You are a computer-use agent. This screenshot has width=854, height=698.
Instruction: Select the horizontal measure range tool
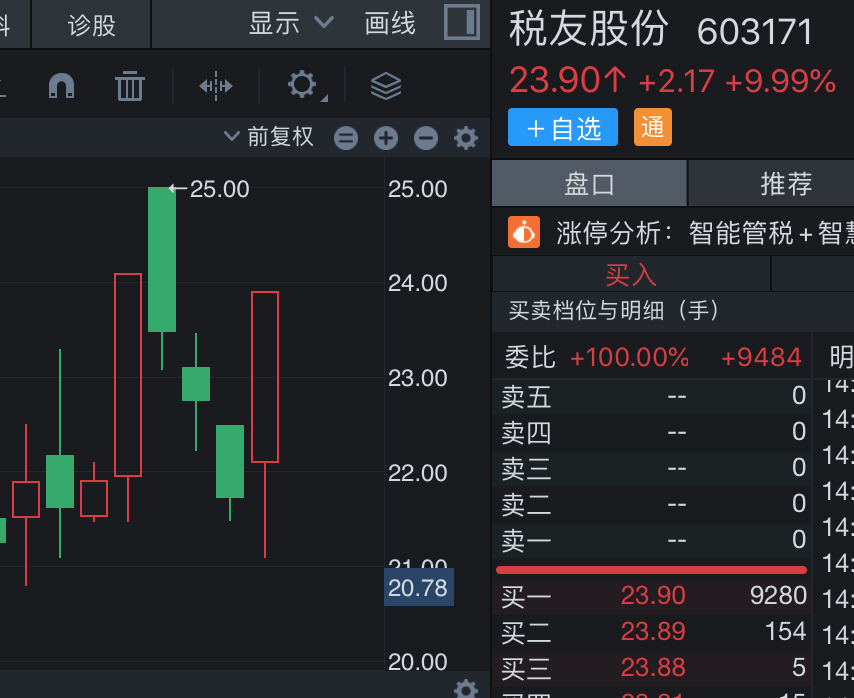(215, 86)
